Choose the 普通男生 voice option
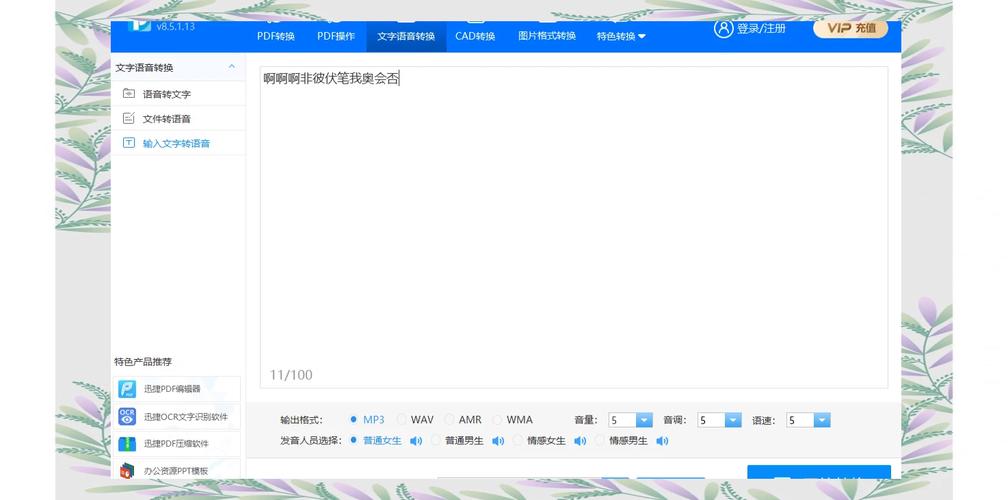 point(458,441)
